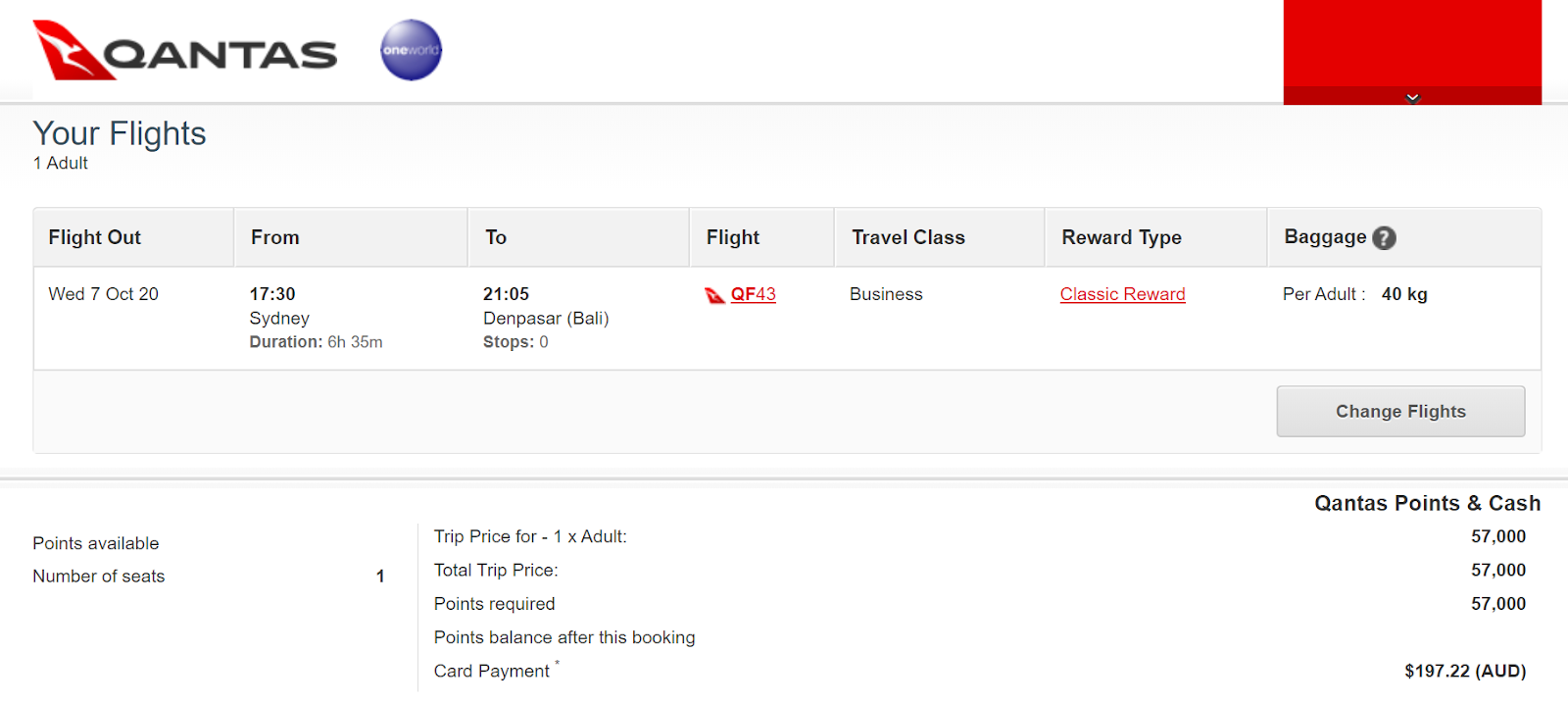The width and height of the screenshot is (1568, 703).
Task: Open the QF43 flight details link
Action: 753,294
